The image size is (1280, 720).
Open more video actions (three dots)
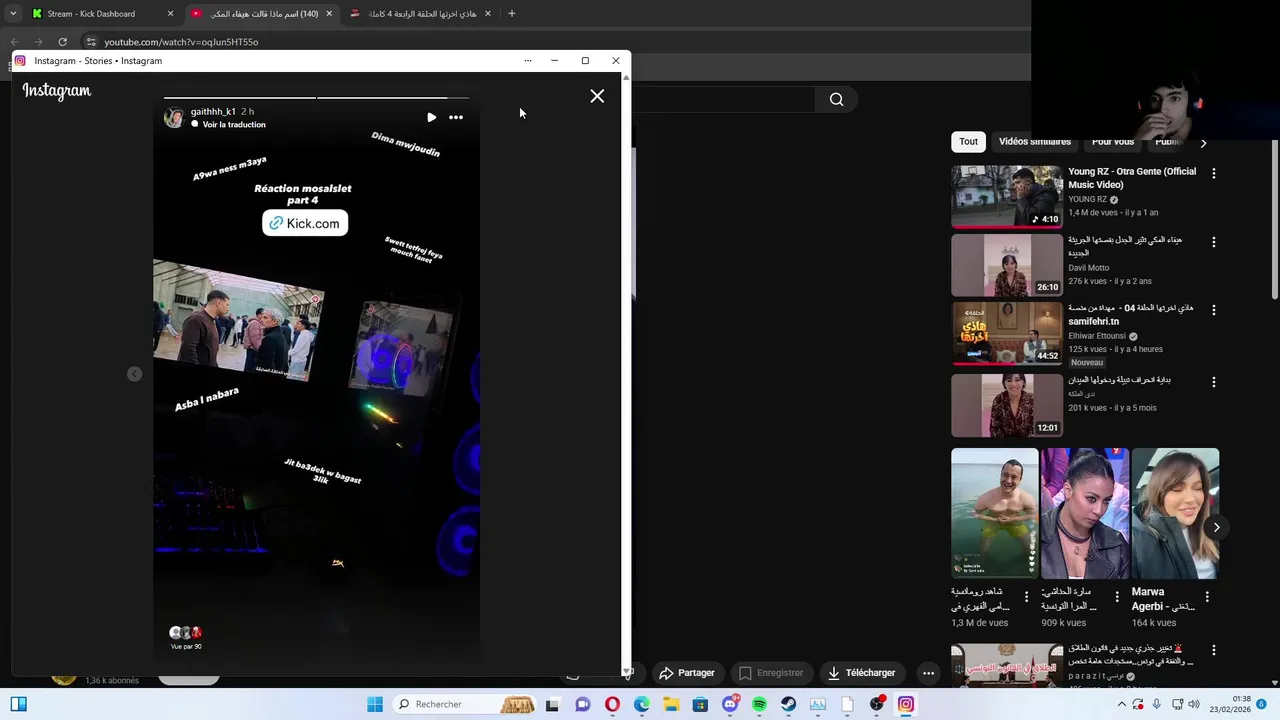click(928, 673)
